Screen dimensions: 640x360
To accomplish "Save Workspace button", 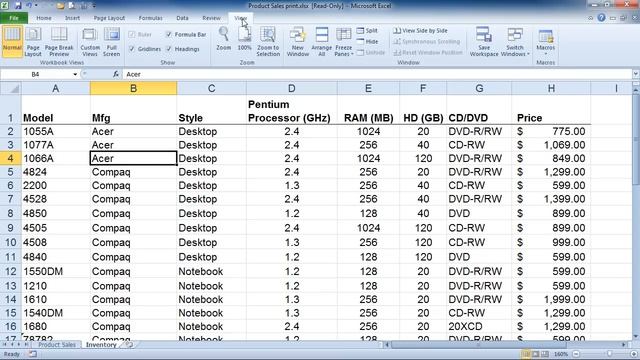I will [x=484, y=42].
